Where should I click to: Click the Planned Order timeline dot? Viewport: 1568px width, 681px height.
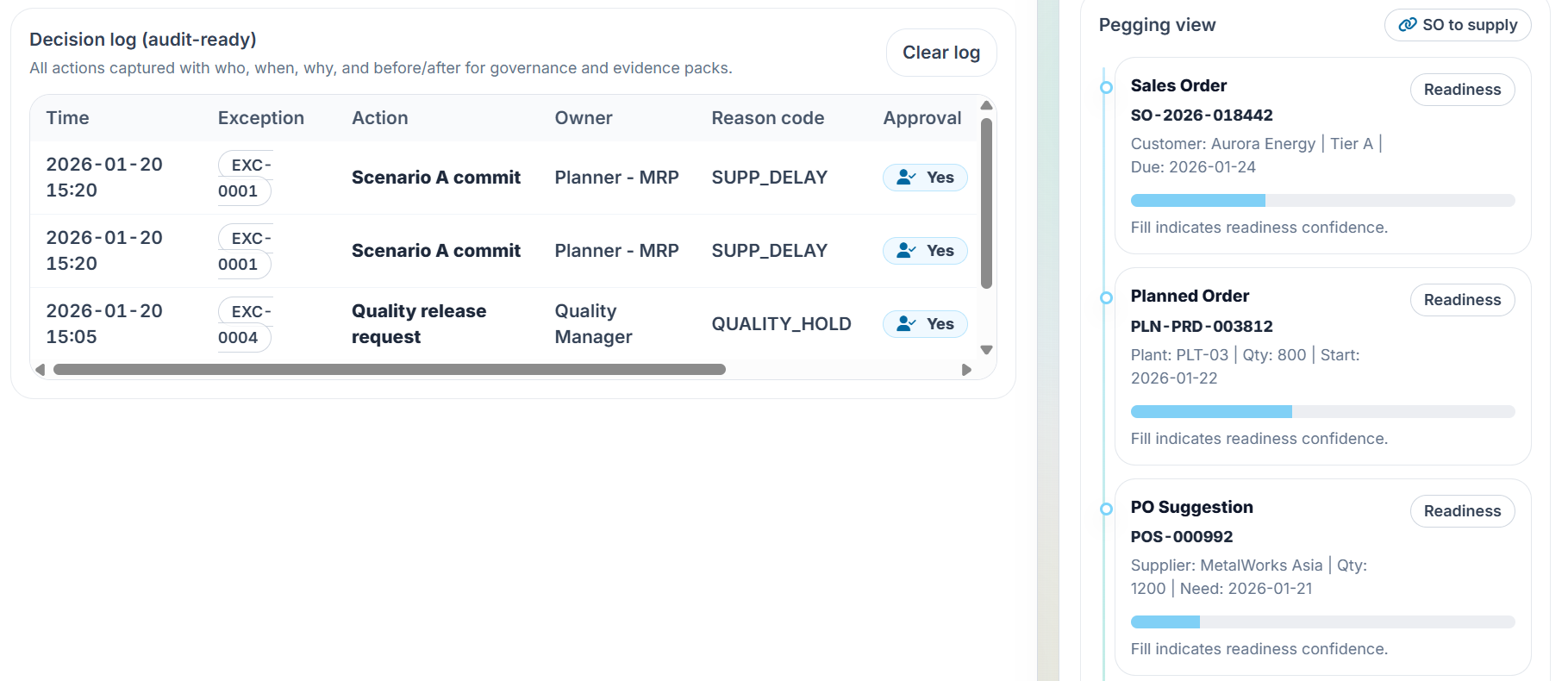1106,297
